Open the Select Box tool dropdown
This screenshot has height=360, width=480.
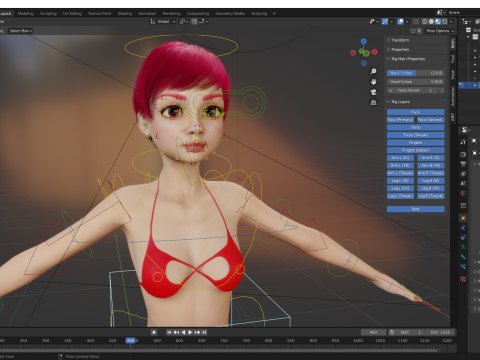click(21, 31)
